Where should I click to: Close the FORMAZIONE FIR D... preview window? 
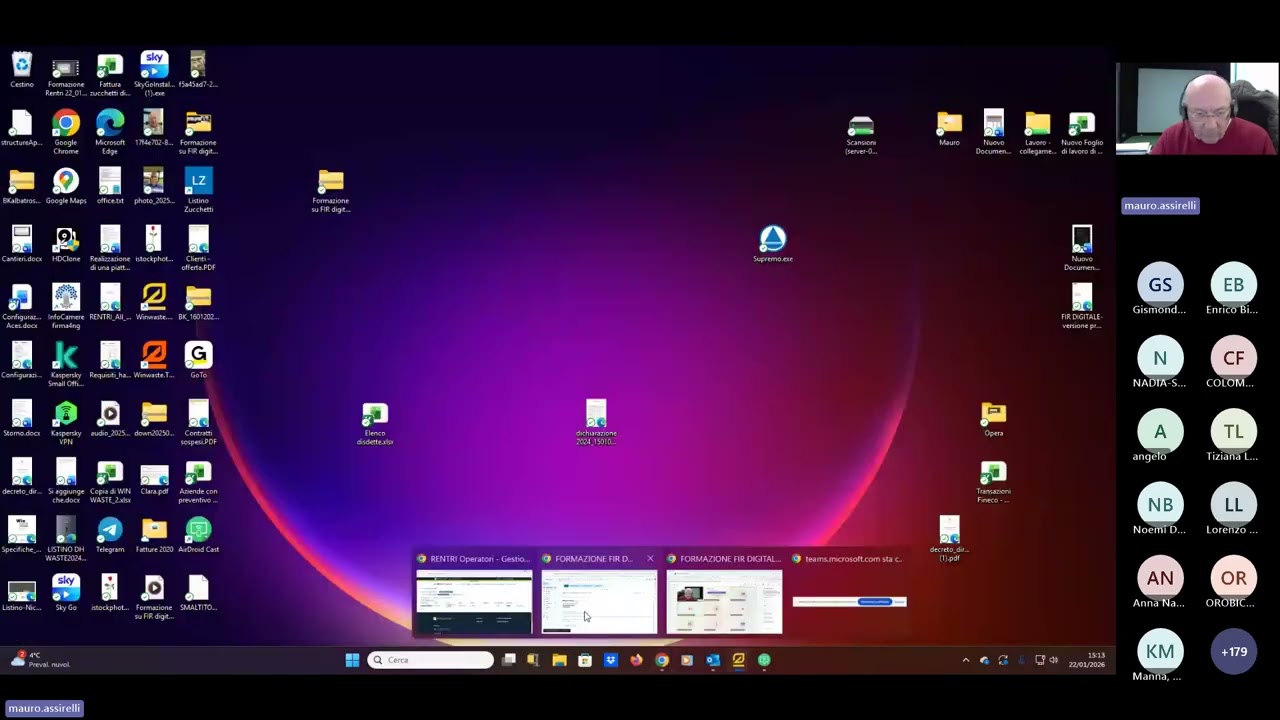click(x=650, y=559)
